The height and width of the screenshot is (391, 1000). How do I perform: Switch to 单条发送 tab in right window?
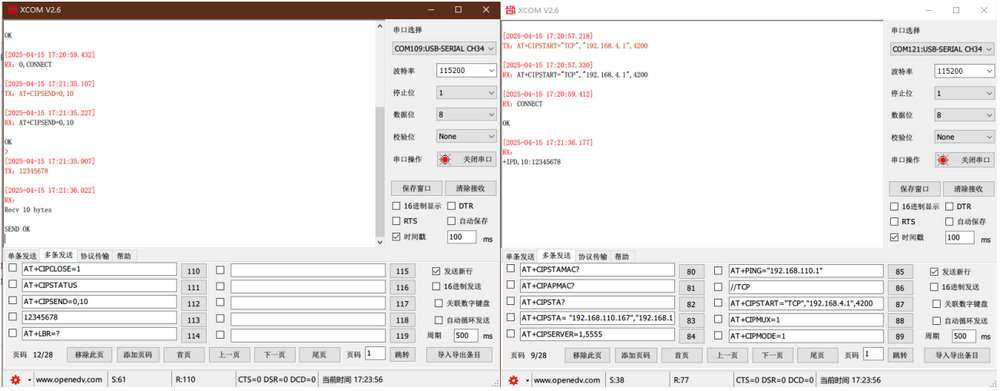pyautogui.click(x=520, y=256)
